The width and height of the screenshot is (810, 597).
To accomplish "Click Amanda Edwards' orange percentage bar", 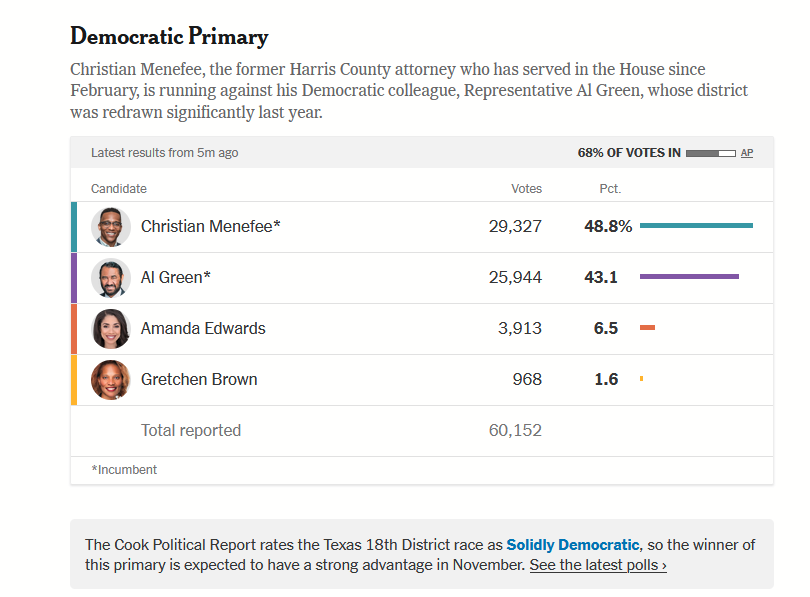I will tap(647, 328).
